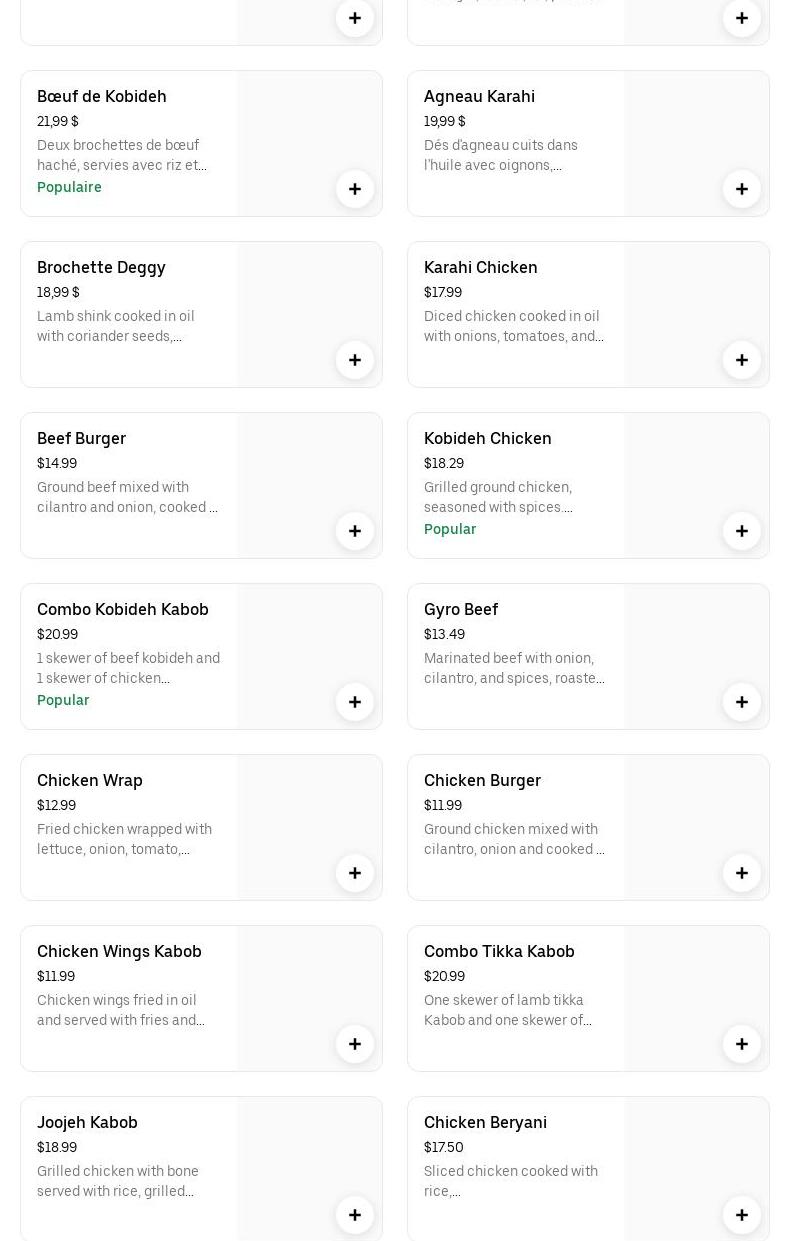The width and height of the screenshot is (809, 1241).
Task: Open the Chicken Beryani item title
Action: click(x=485, y=1122)
